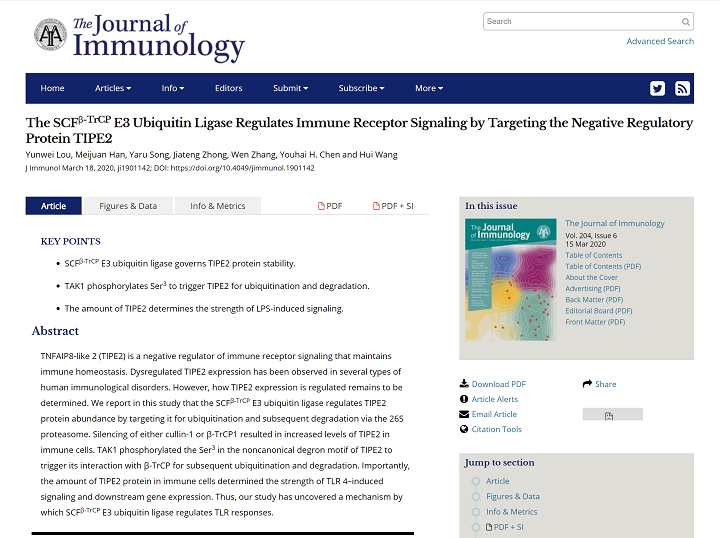Click the Share arrow icon
This screenshot has height=538, width=720.
click(587, 384)
